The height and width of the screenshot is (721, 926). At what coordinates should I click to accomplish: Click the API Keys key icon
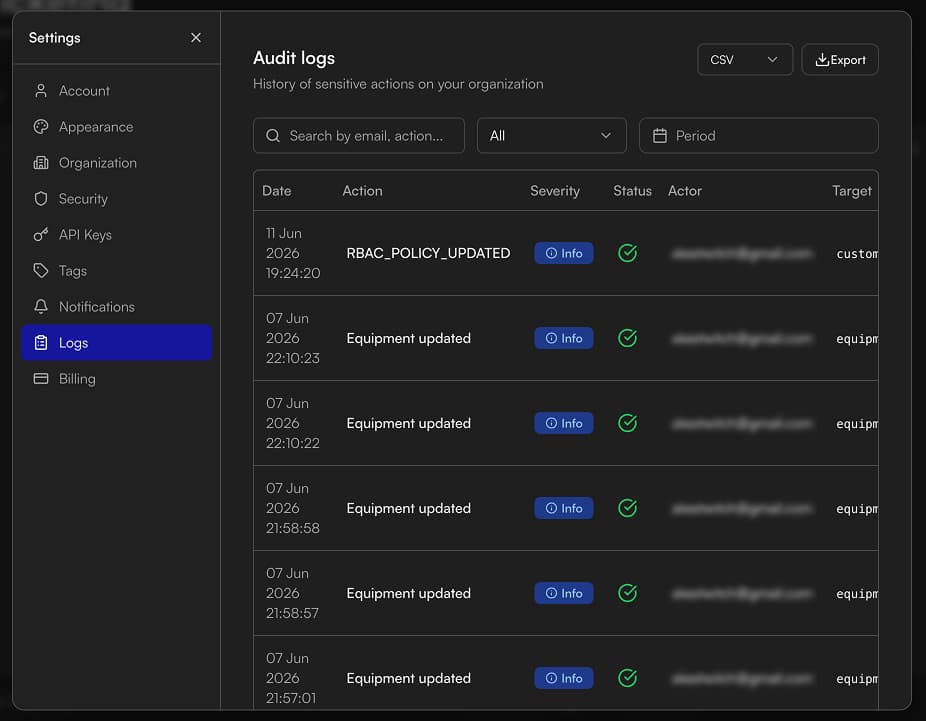41,234
